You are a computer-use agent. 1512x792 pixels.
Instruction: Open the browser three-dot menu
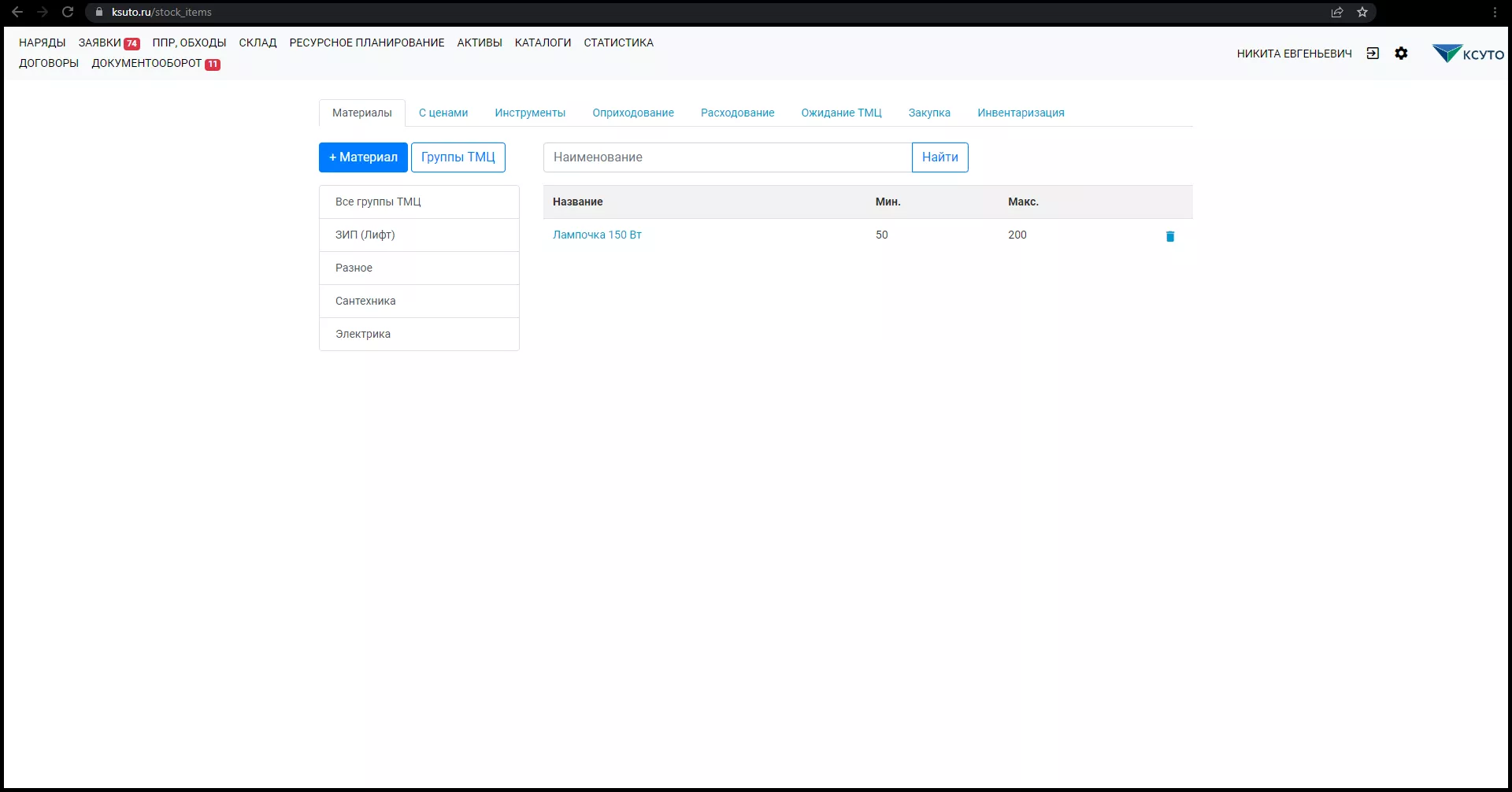coord(1495,12)
